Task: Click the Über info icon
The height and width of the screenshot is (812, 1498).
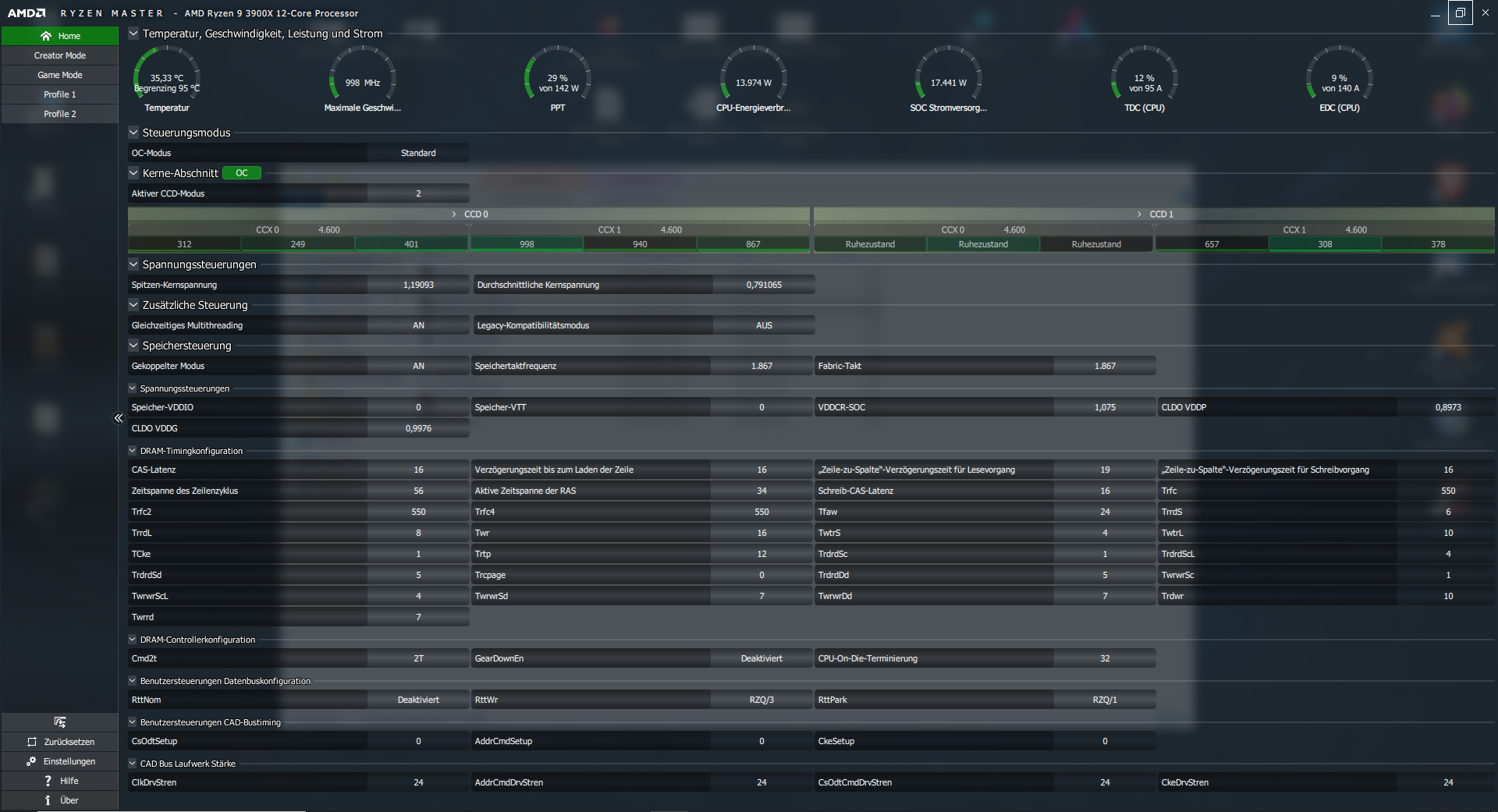Action: tap(48, 800)
